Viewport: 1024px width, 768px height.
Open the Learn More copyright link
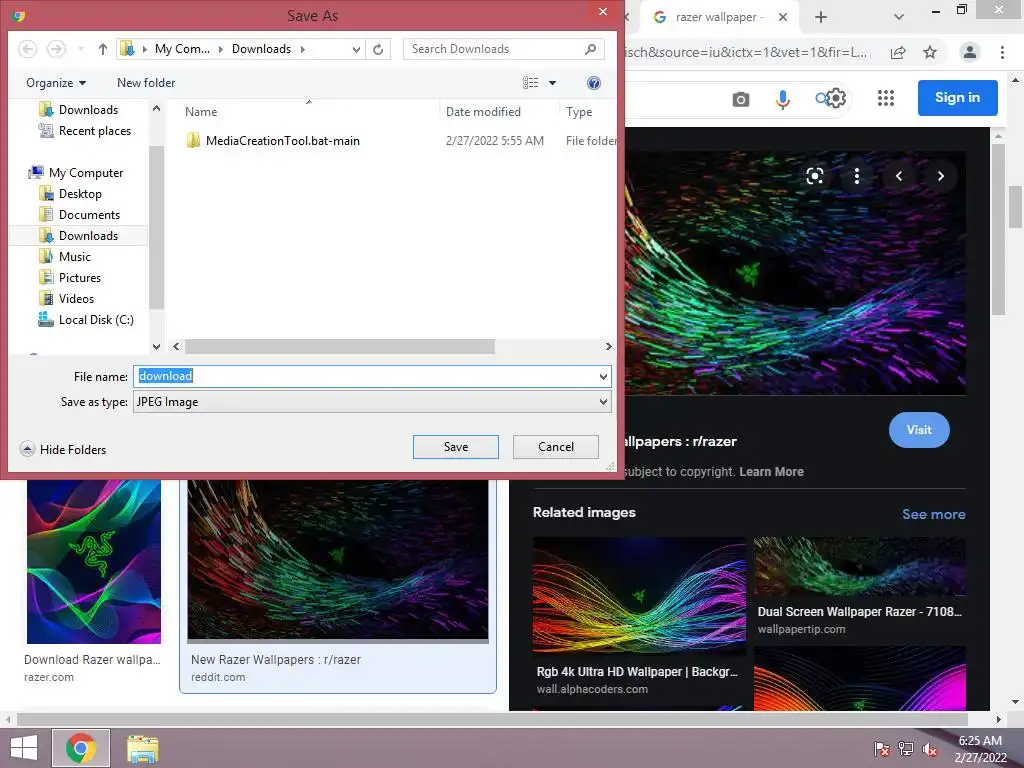771,472
